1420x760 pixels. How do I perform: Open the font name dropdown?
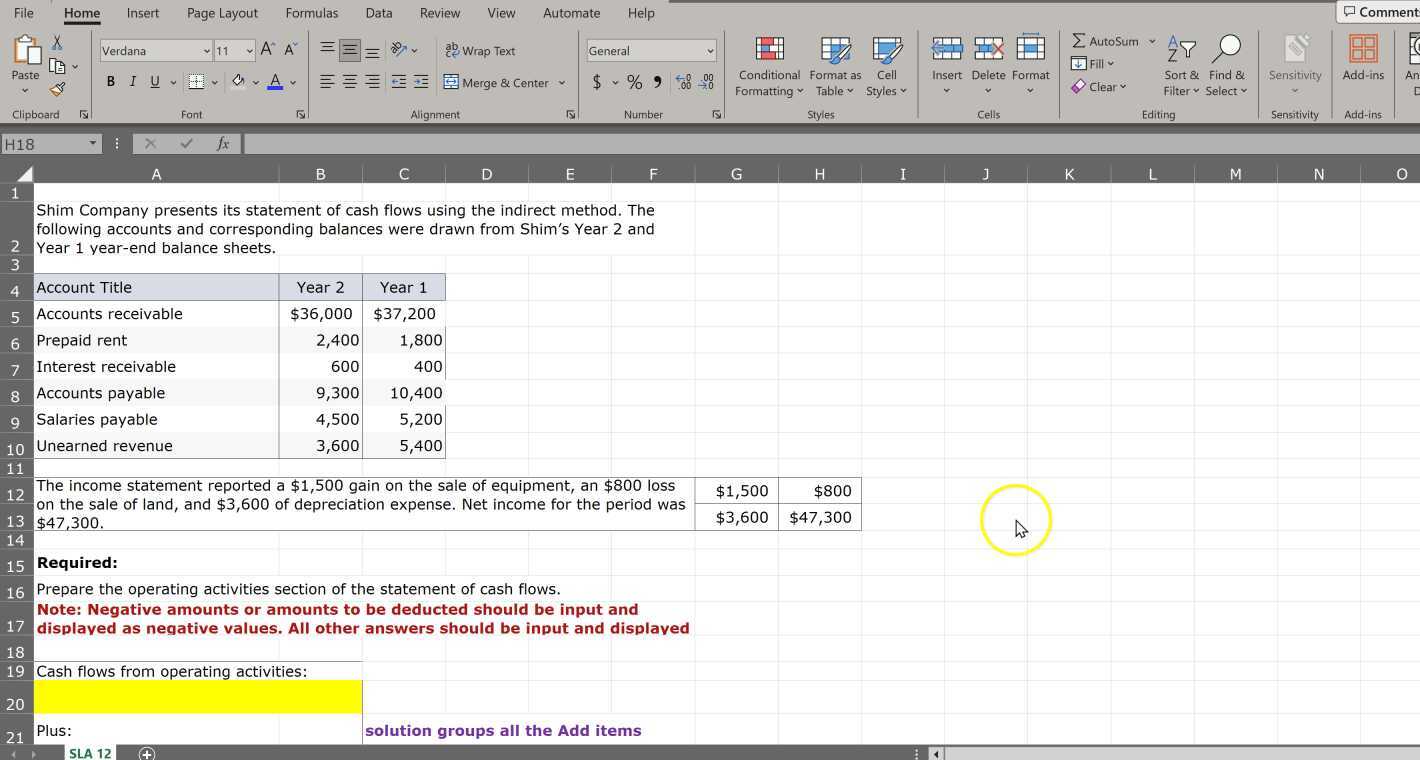[206, 50]
